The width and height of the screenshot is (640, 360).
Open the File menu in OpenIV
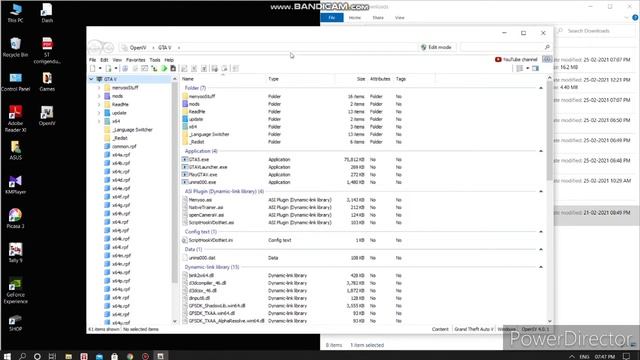[93, 60]
